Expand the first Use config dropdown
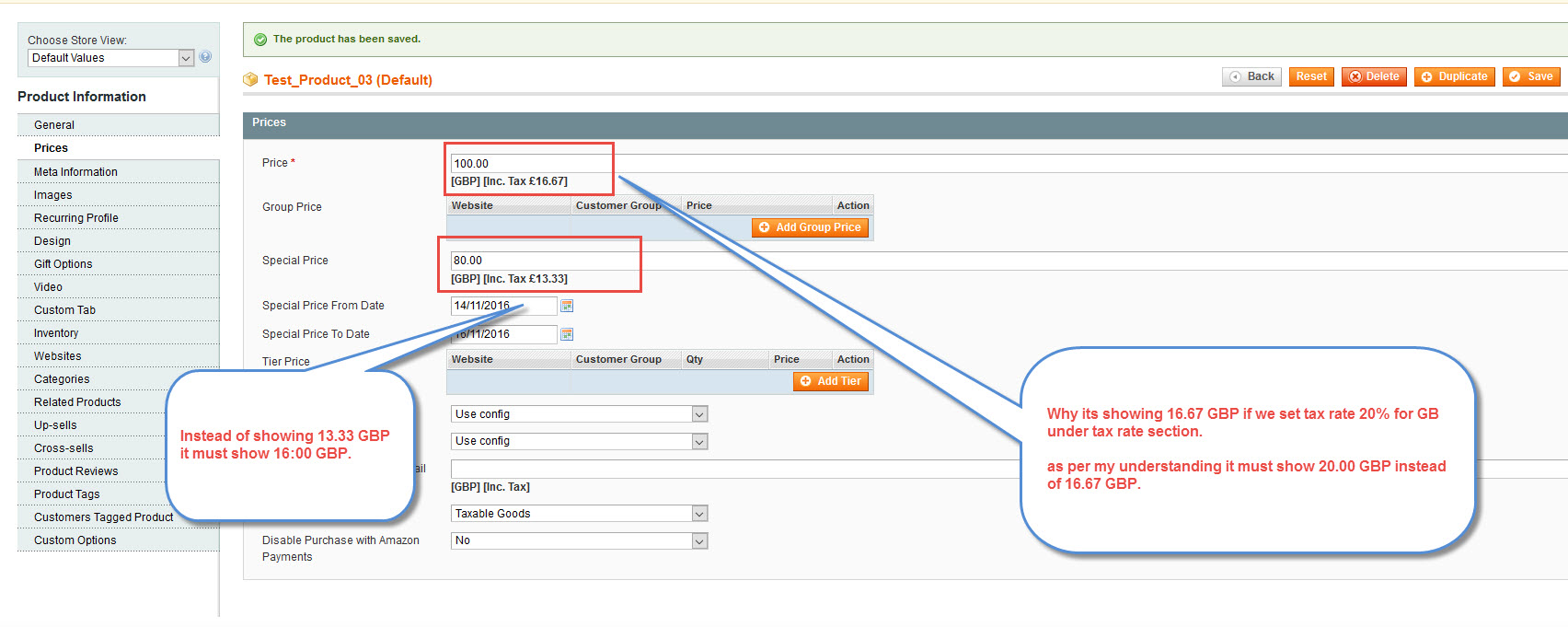Image resolution: width=1568 pixels, height=627 pixels. [579, 414]
